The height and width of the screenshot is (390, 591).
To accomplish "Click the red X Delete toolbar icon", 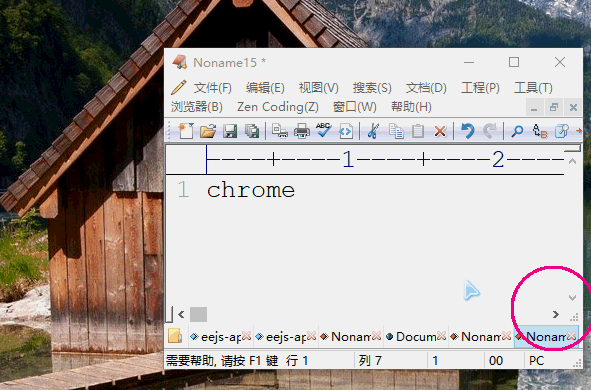I will 440,132.
